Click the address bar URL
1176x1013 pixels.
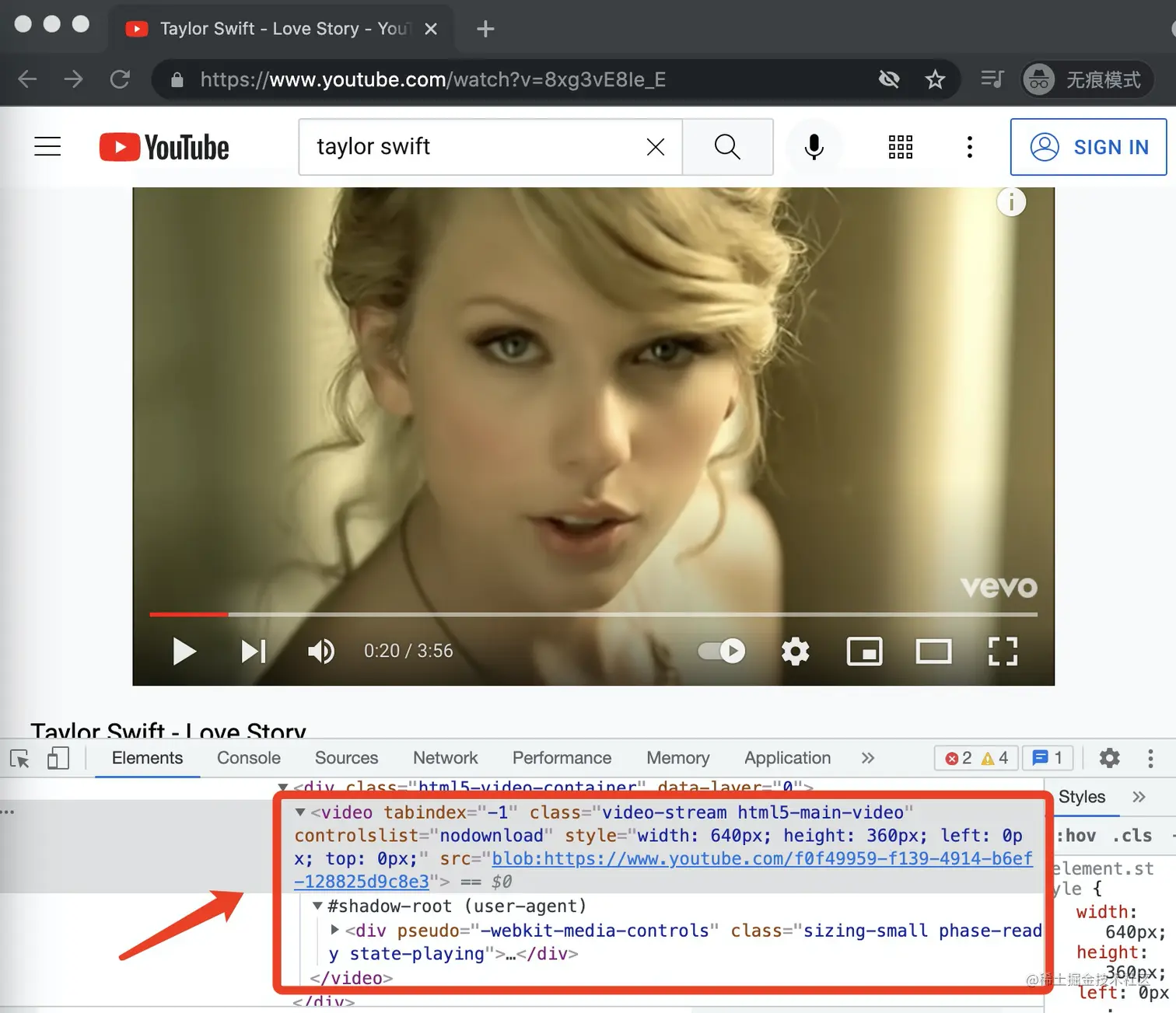(x=432, y=79)
